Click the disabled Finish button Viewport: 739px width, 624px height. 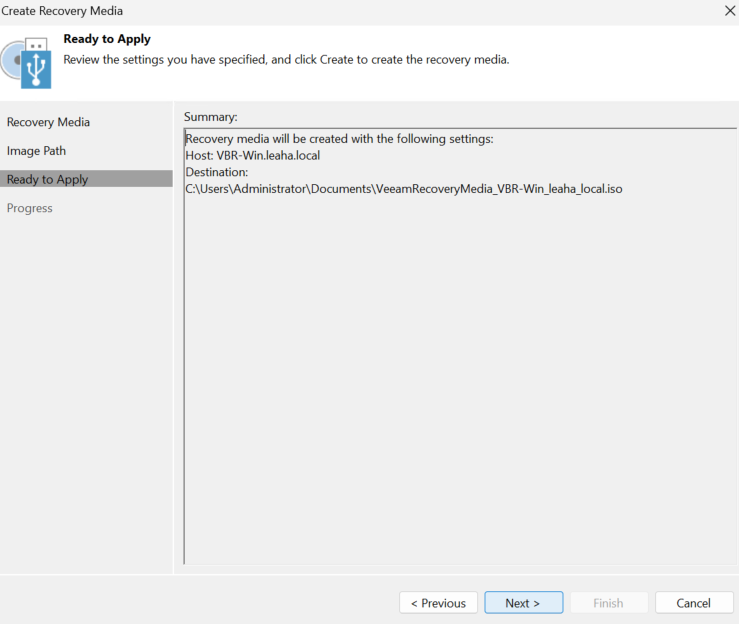pyautogui.click(x=609, y=603)
